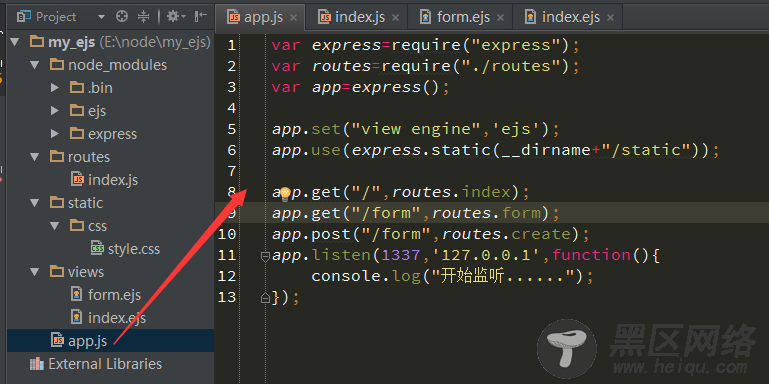The image size is (769, 384).
Task: Open the Project view dropdown arrow
Action: (x=102, y=17)
